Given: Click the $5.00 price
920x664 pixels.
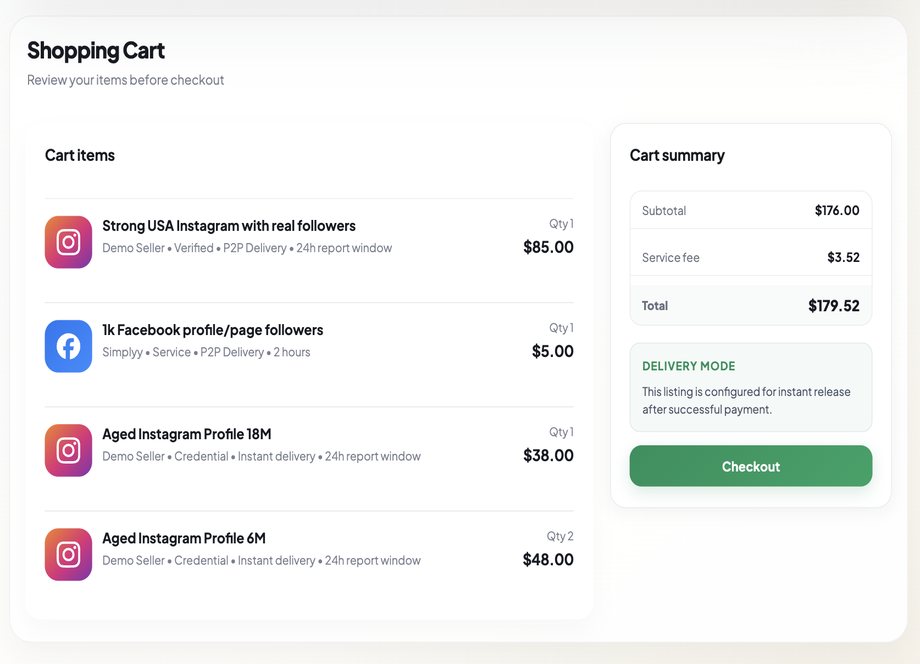Looking at the screenshot, I should click(552, 351).
